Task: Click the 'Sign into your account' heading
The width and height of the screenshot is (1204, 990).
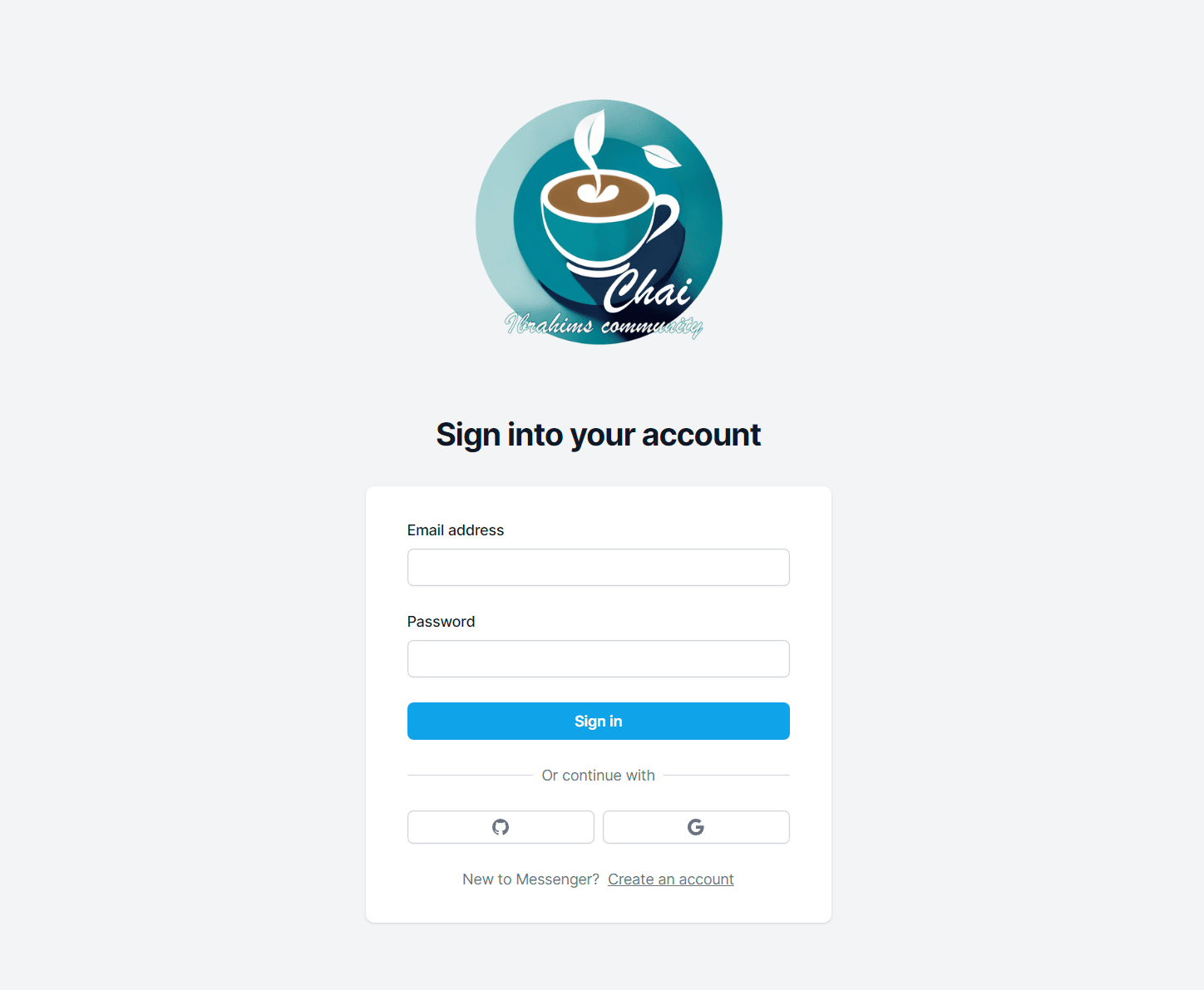Action: click(599, 435)
